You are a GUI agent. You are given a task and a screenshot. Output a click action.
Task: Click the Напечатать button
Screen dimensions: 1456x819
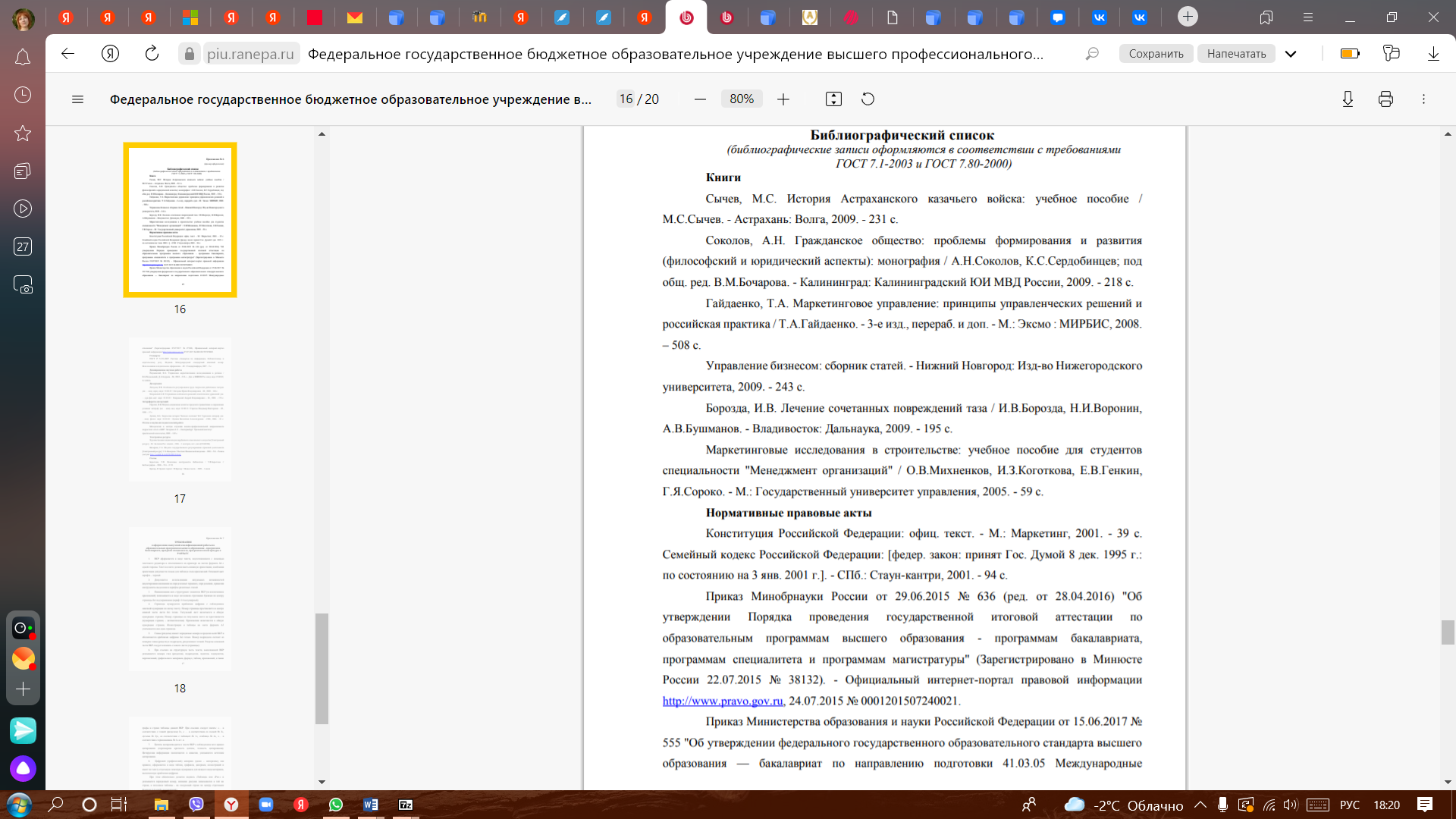1236,54
